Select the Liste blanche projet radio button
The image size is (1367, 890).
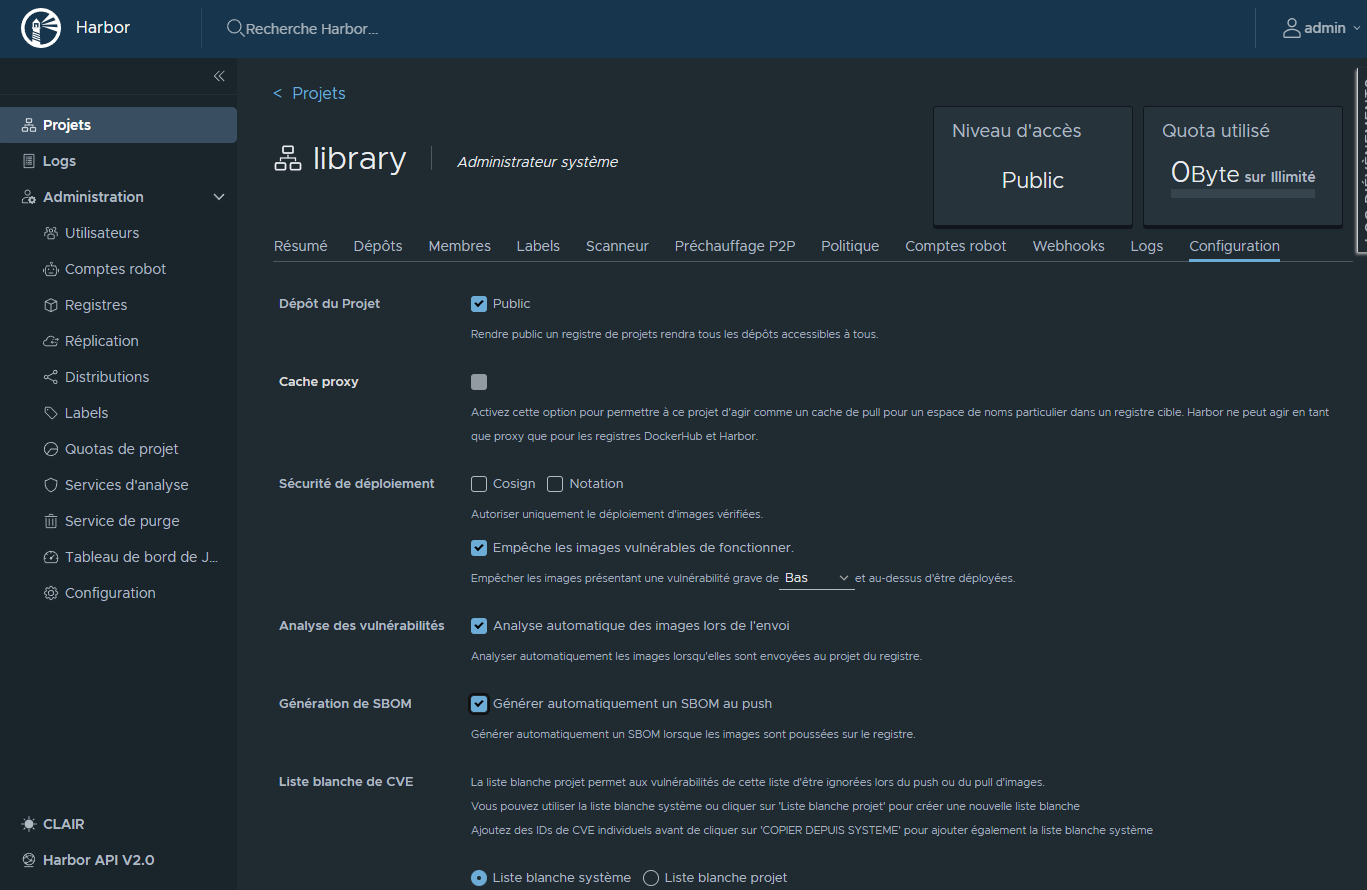651,878
